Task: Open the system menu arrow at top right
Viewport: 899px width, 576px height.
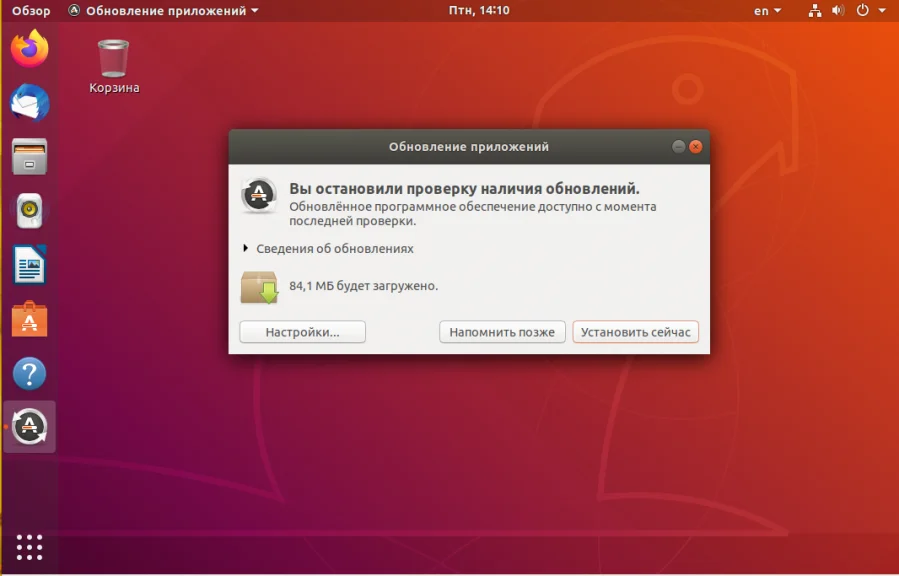Action: 882,10
